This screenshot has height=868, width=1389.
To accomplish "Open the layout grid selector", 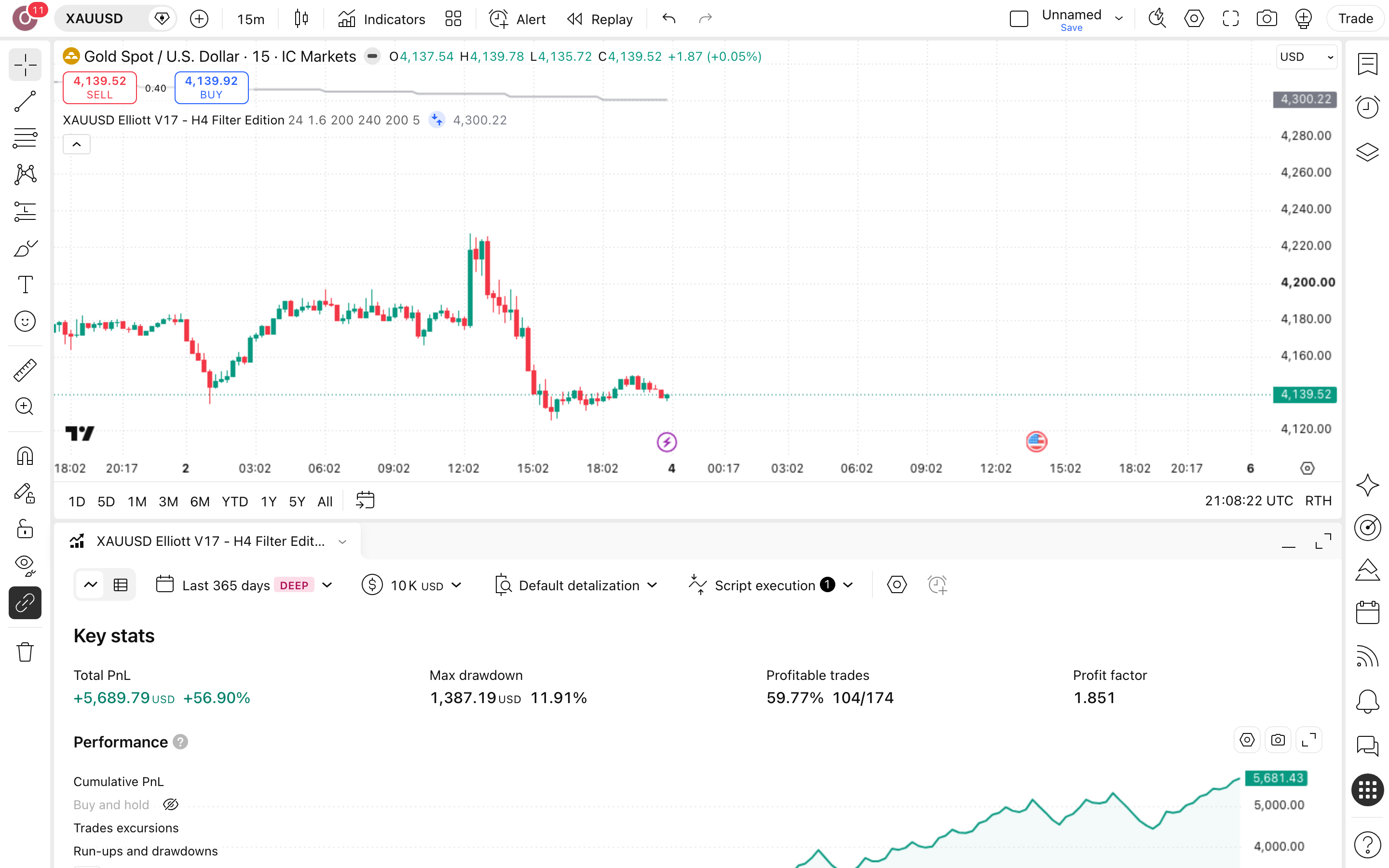I will pos(453,19).
